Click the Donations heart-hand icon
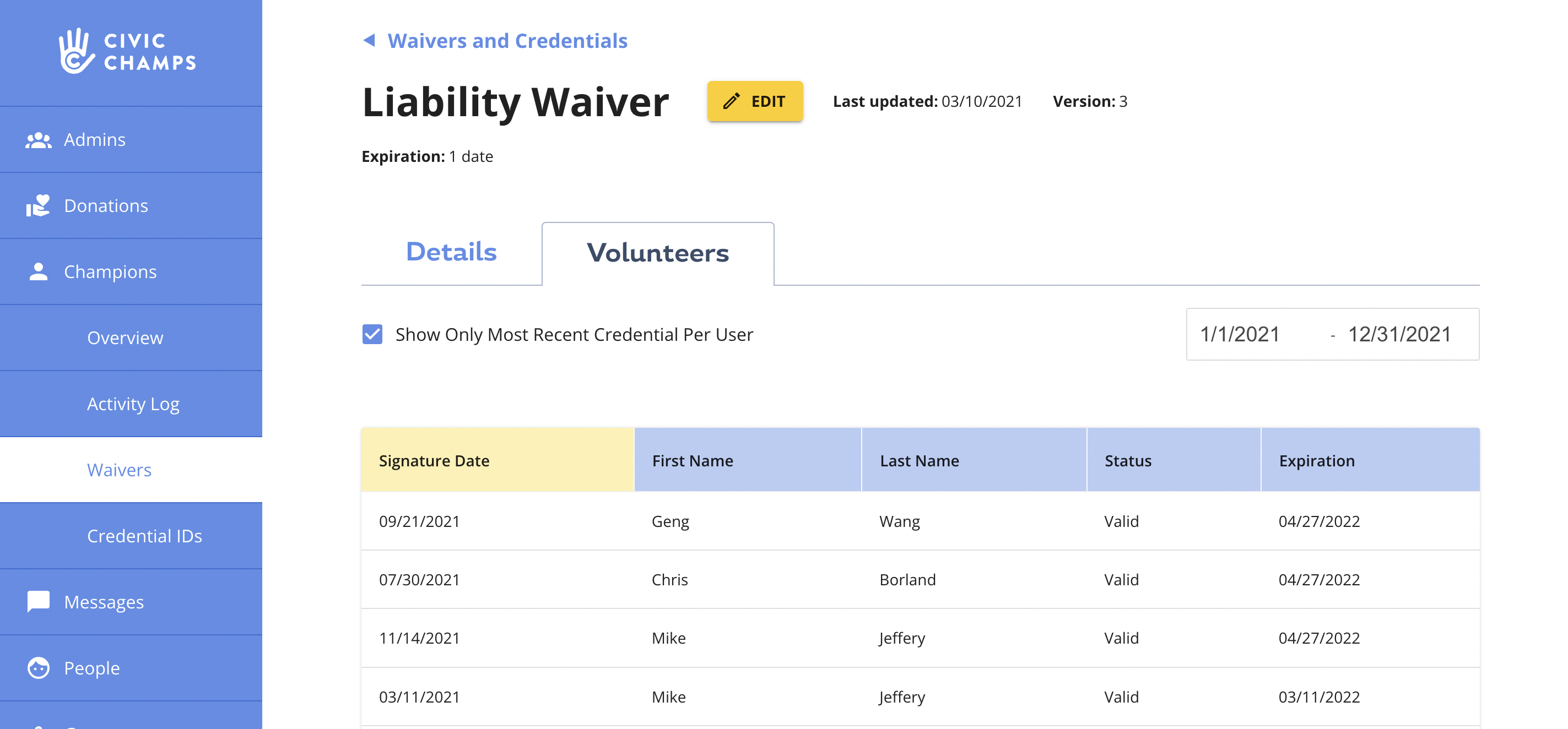 (39, 206)
